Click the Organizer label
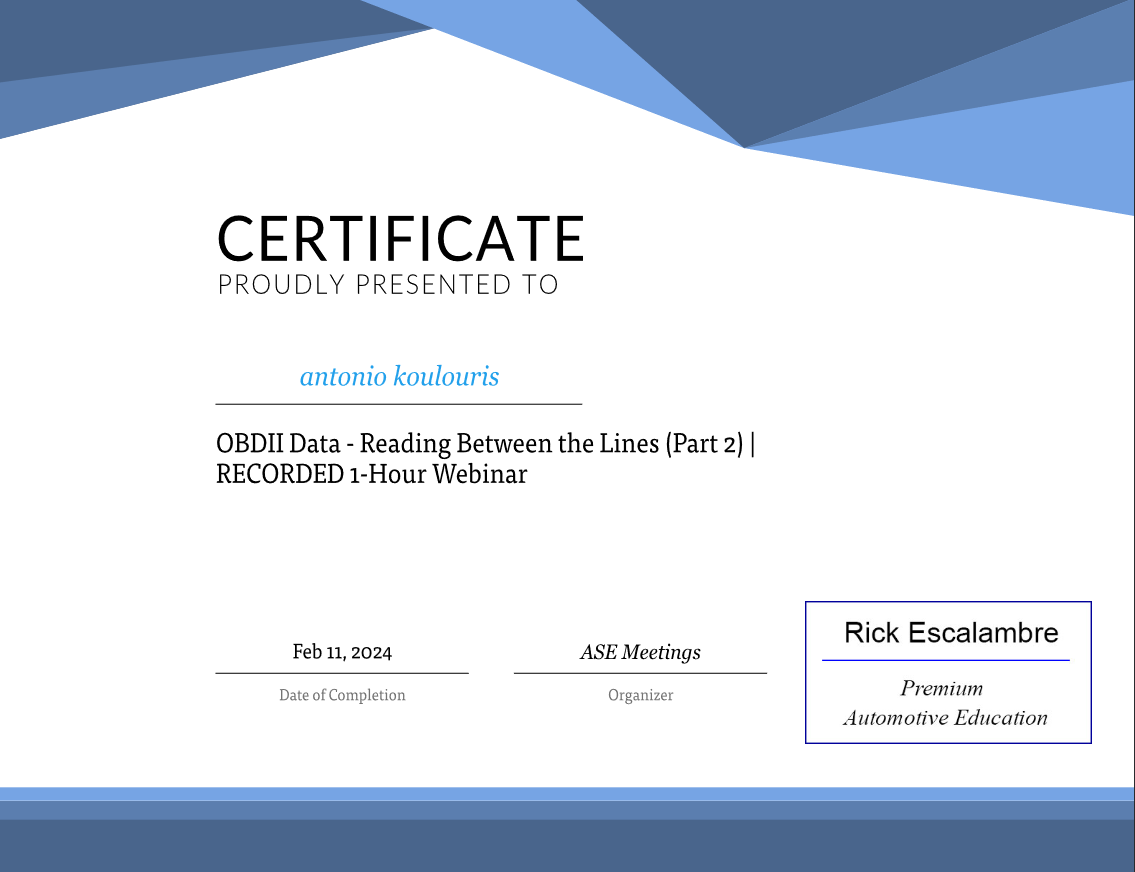 point(640,695)
